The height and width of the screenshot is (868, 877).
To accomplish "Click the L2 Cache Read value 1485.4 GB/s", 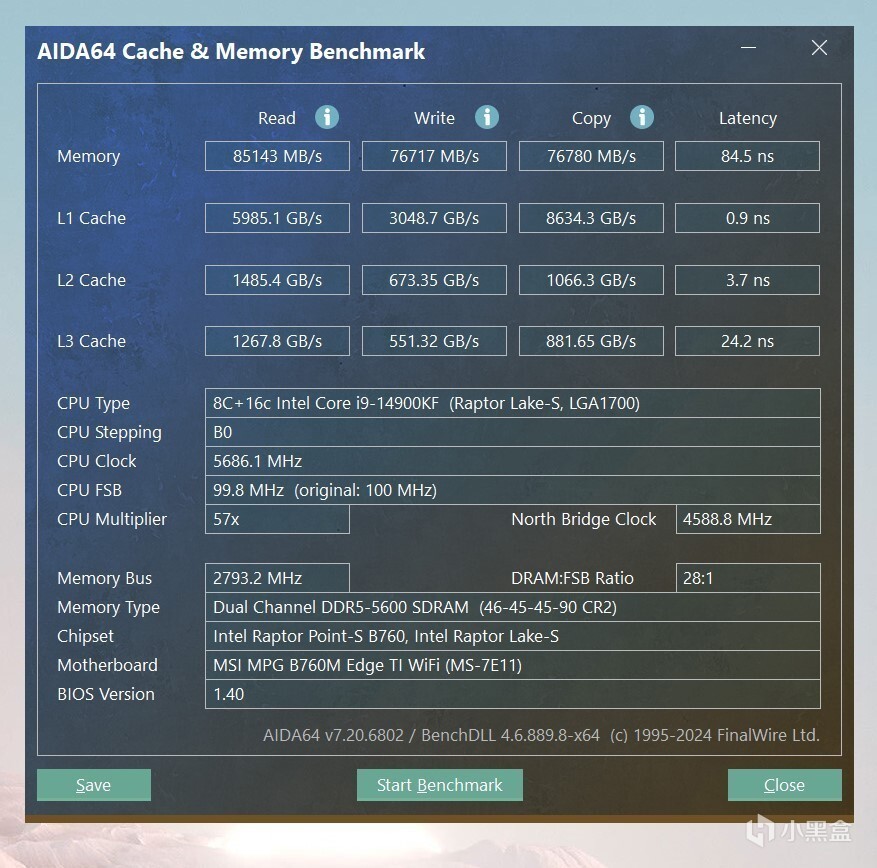I will 277,280.
